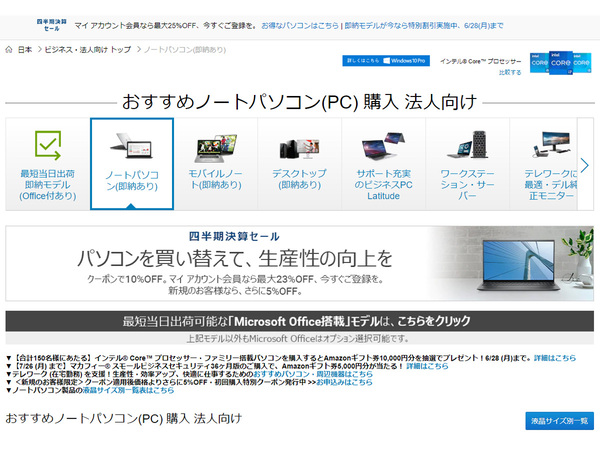Screen dimensions: 600x450
Task: Open the 比較する link under Intel Core
Action: (510, 72)
